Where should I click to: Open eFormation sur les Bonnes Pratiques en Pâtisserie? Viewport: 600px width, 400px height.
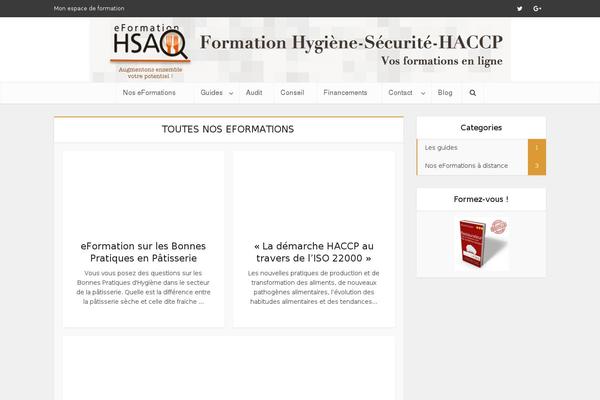[143, 252]
